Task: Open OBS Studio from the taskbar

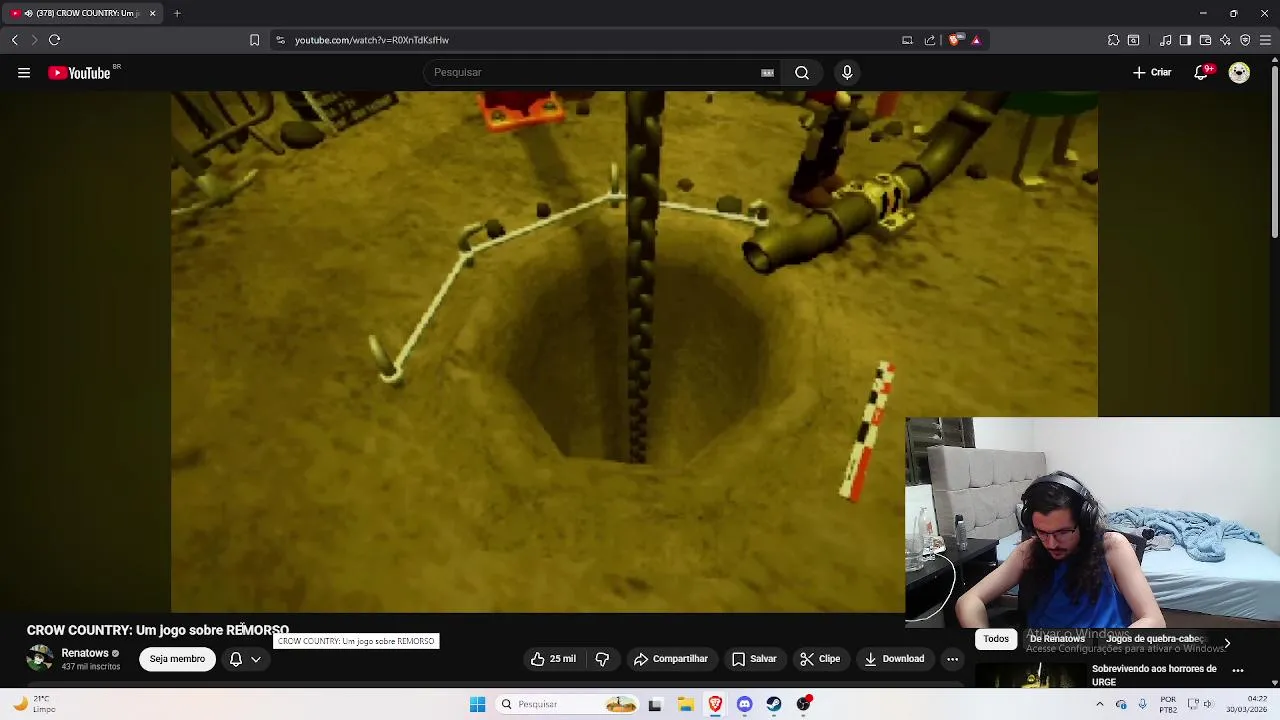Action: click(803, 704)
